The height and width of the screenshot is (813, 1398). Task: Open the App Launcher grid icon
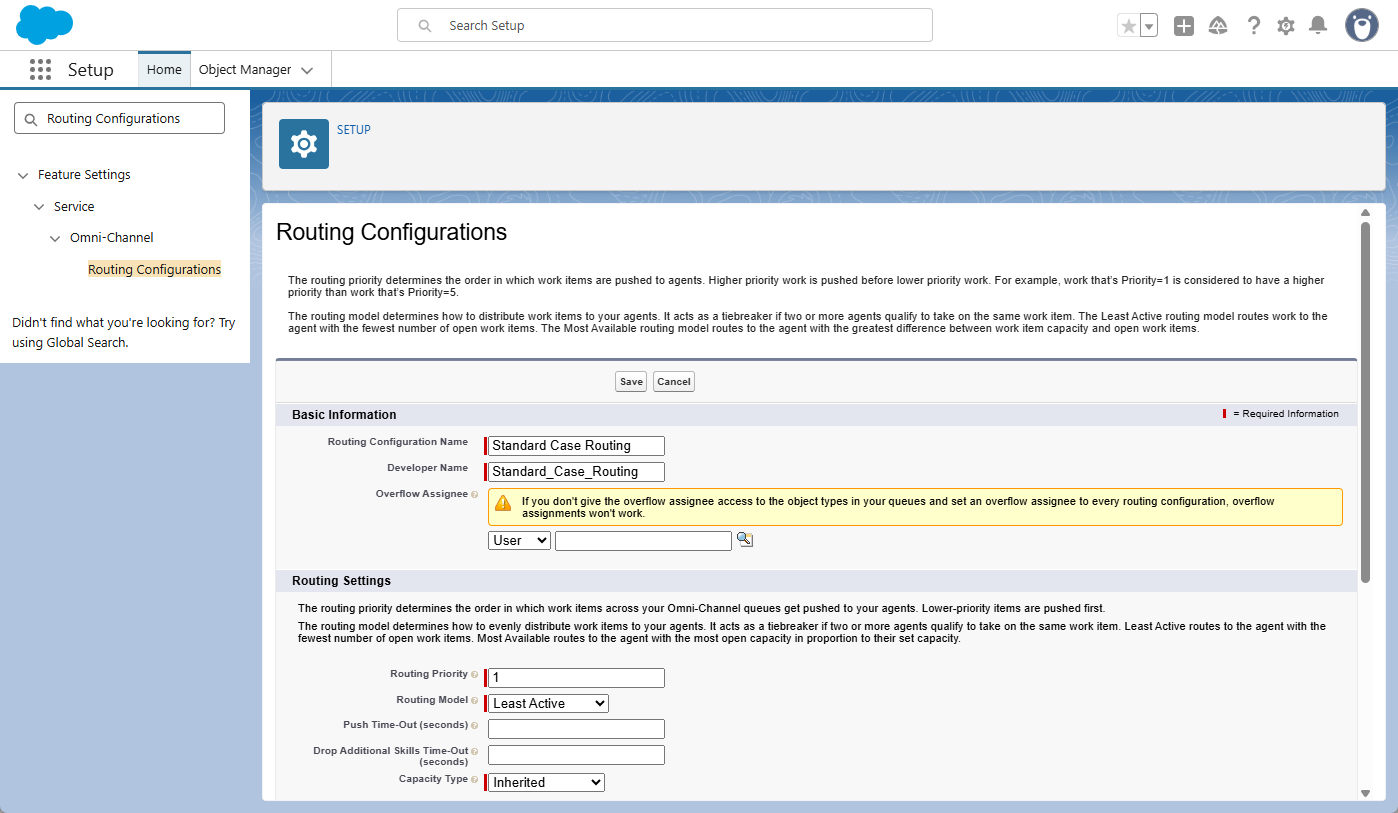40,70
